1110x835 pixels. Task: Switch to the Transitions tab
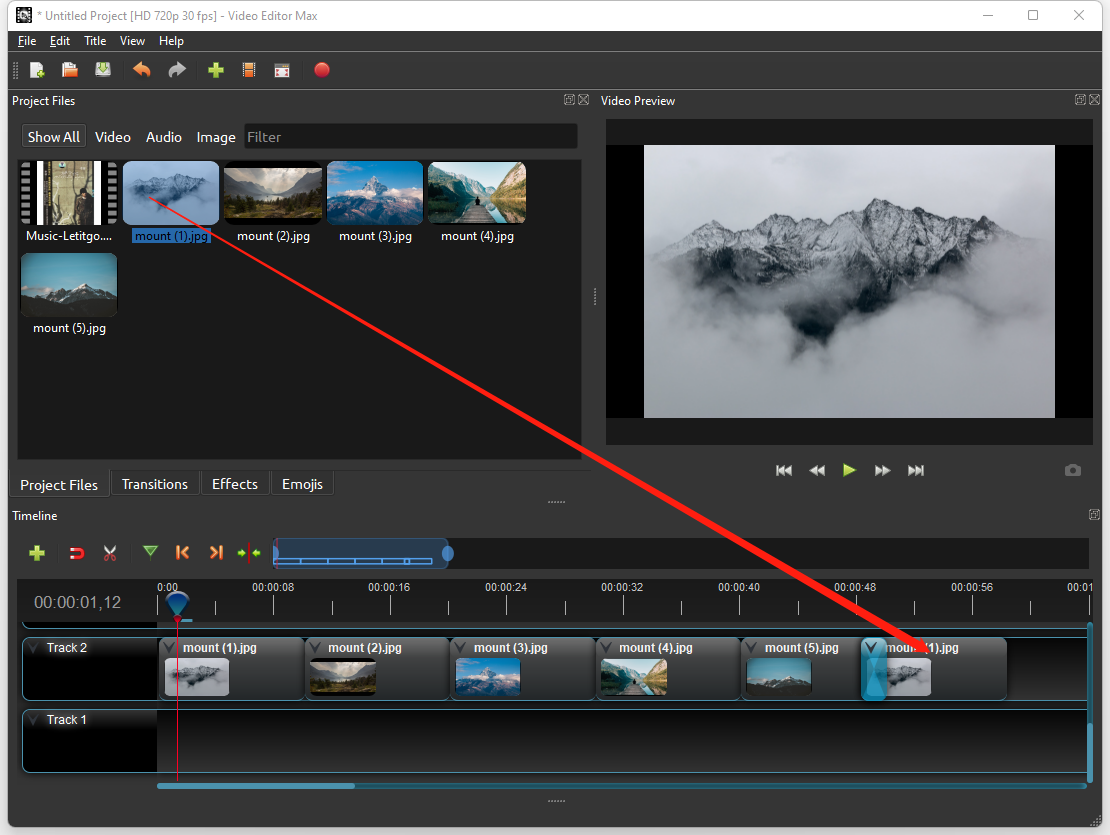(155, 483)
